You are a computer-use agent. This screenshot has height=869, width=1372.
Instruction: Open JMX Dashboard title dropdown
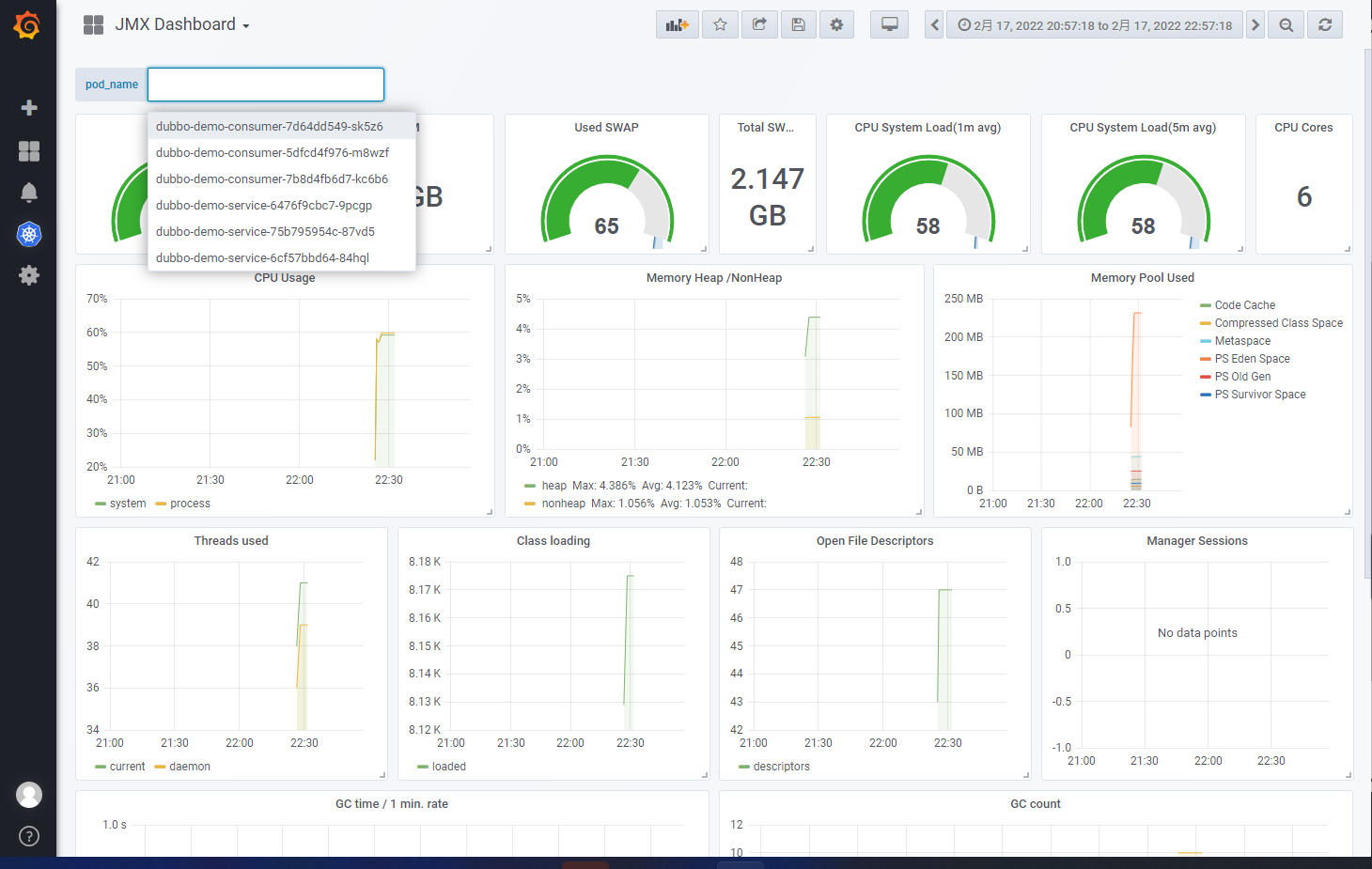[182, 25]
